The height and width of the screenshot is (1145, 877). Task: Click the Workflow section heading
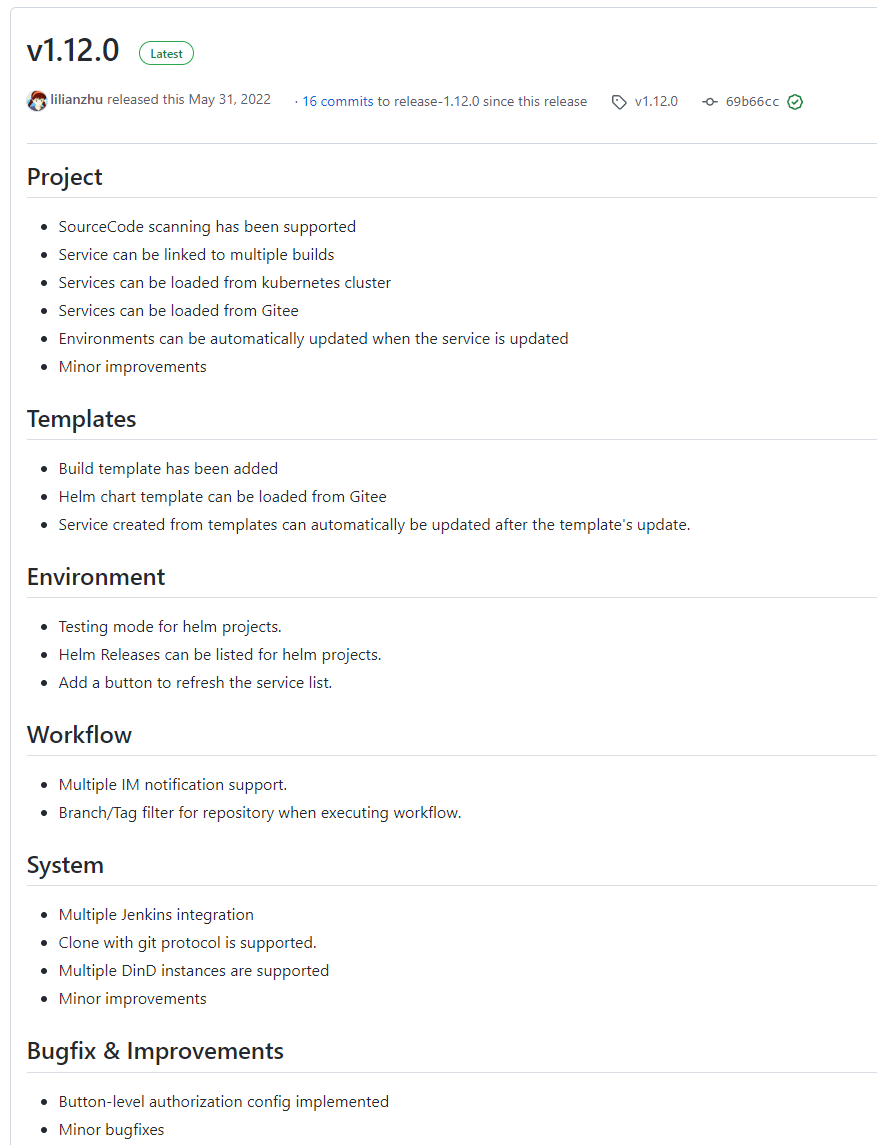79,735
